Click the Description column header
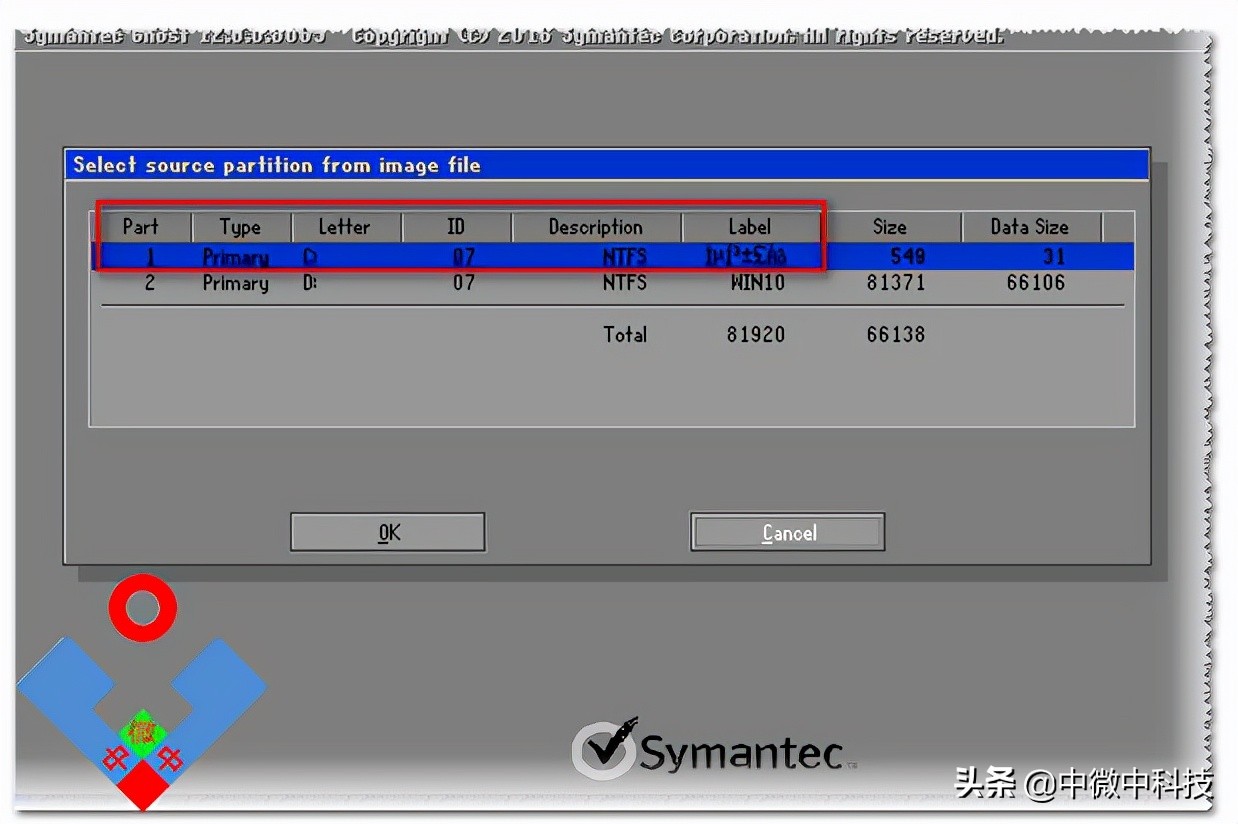The height and width of the screenshot is (824, 1238). (595, 227)
